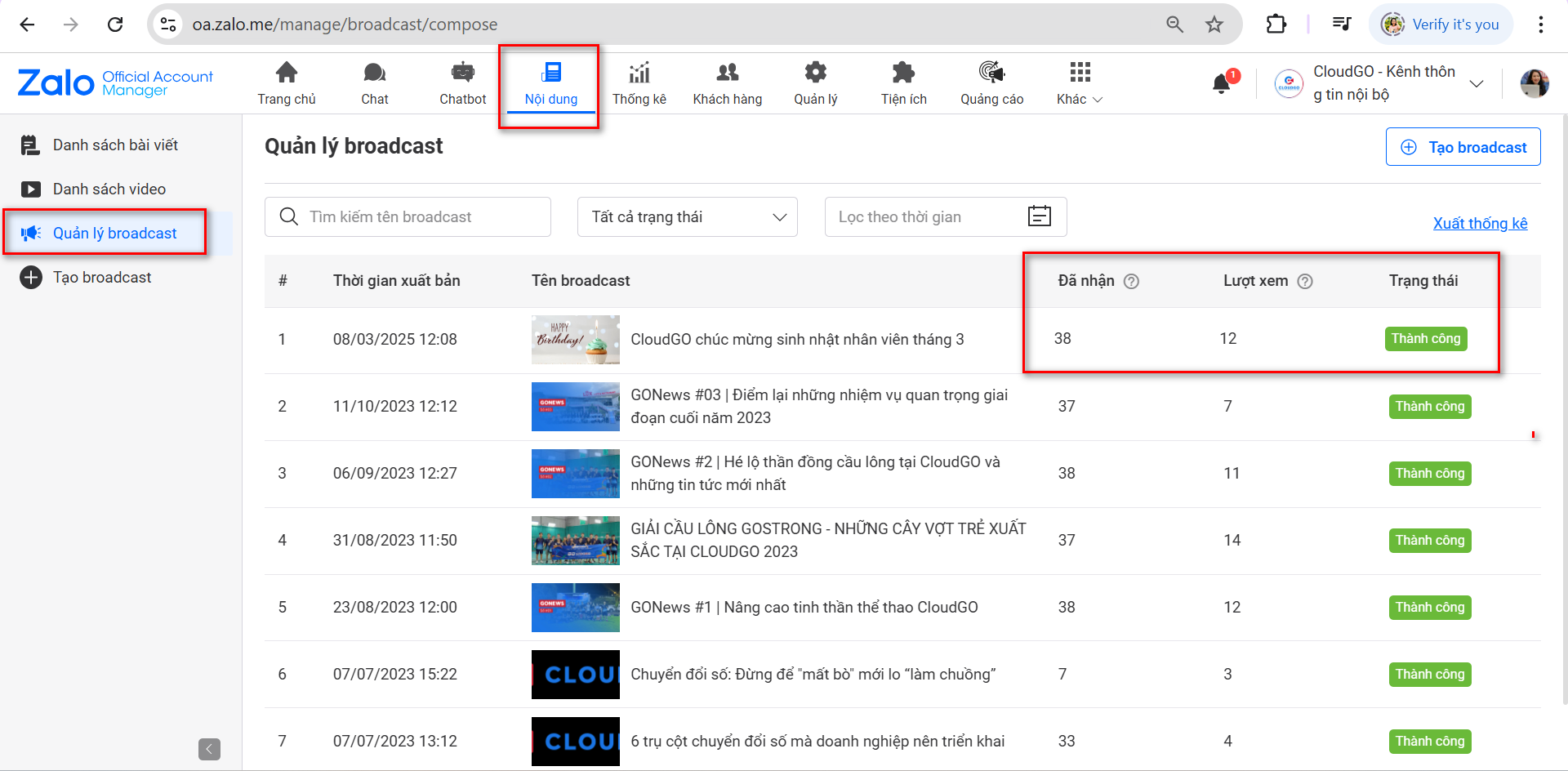Open the Xuất thống kê export link

point(1480,223)
